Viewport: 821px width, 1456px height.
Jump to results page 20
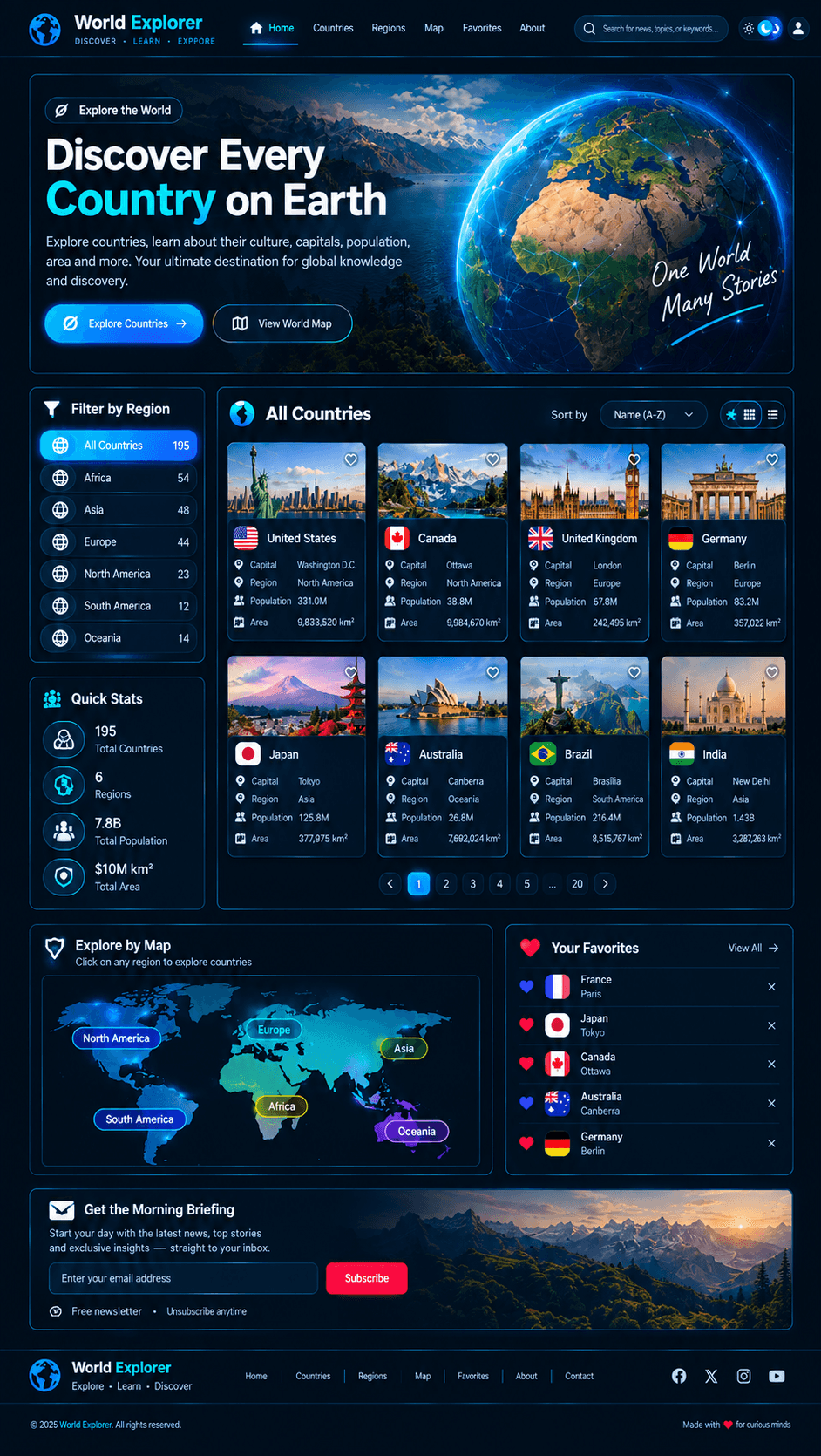pos(577,884)
